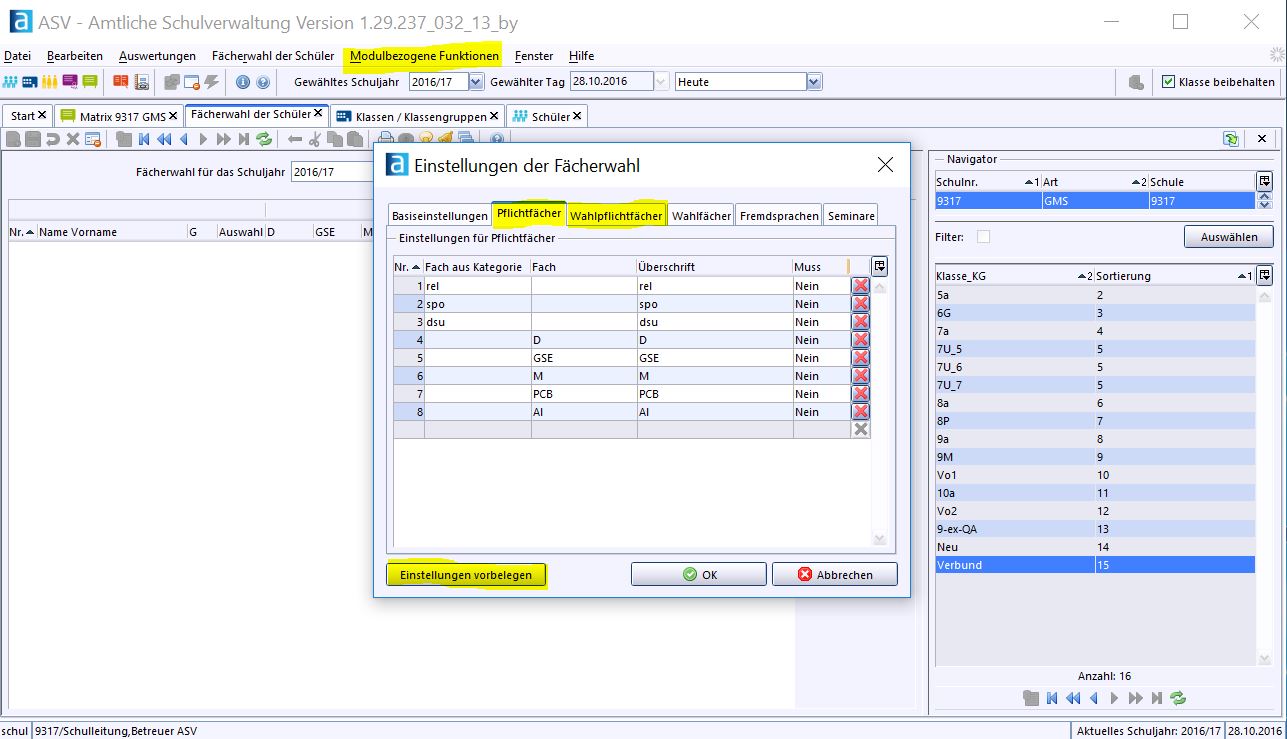Click the Abbrechen button
The width and height of the screenshot is (1287, 739).
834,574
